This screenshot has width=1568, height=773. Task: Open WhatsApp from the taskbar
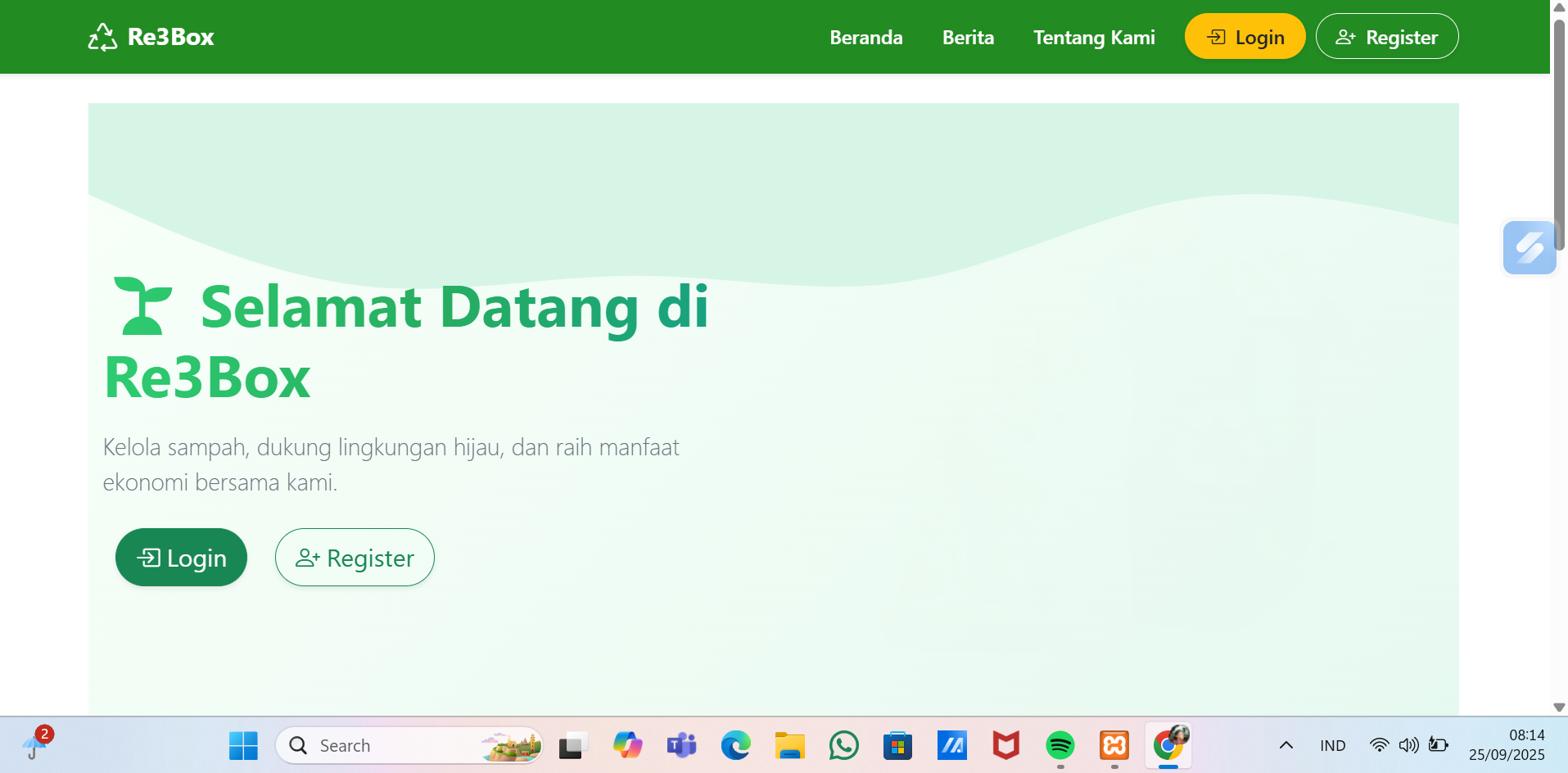click(x=843, y=745)
